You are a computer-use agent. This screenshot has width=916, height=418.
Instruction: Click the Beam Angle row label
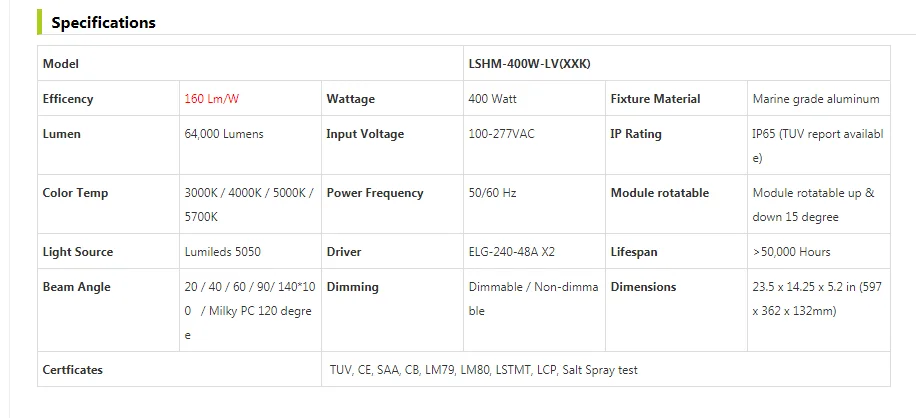pyautogui.click(x=77, y=287)
